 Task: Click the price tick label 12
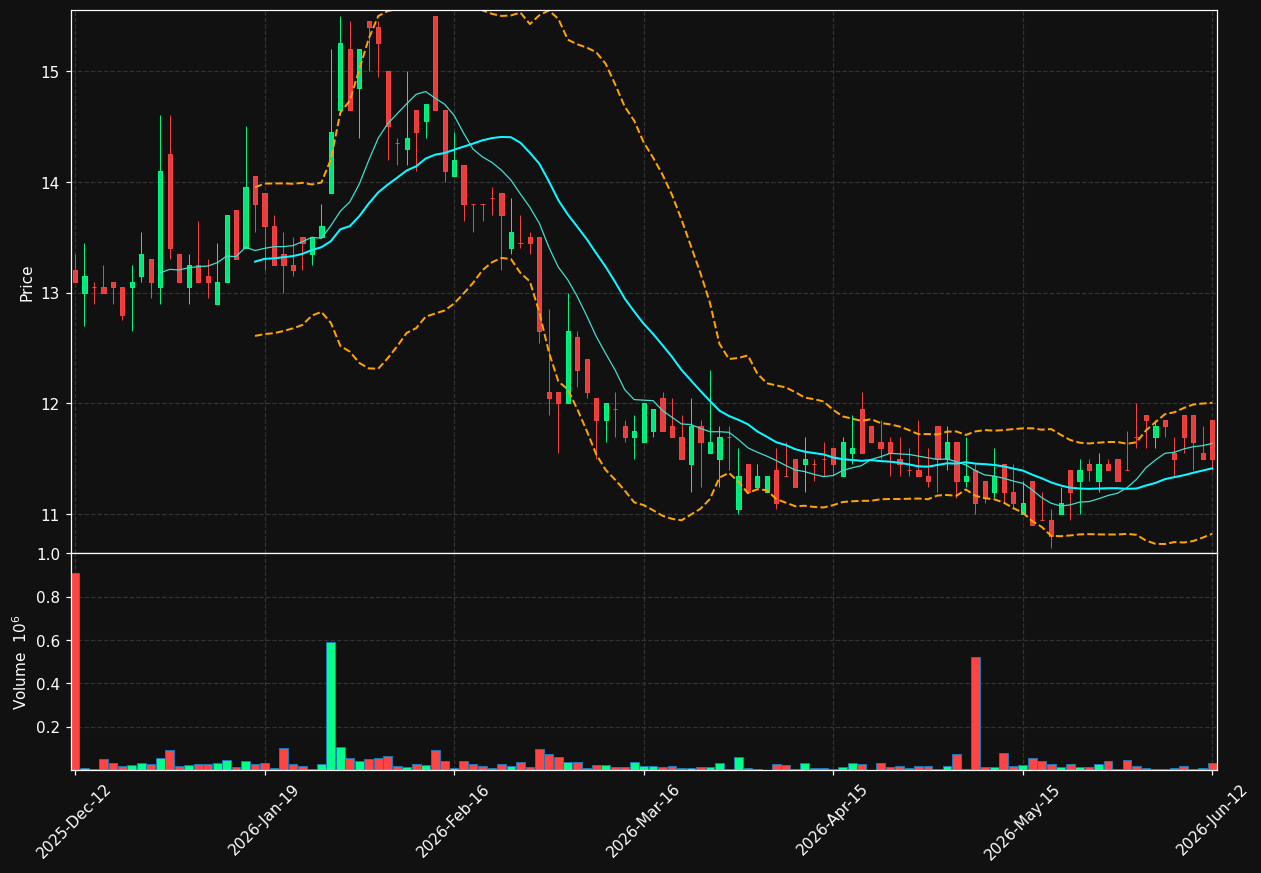[50, 404]
